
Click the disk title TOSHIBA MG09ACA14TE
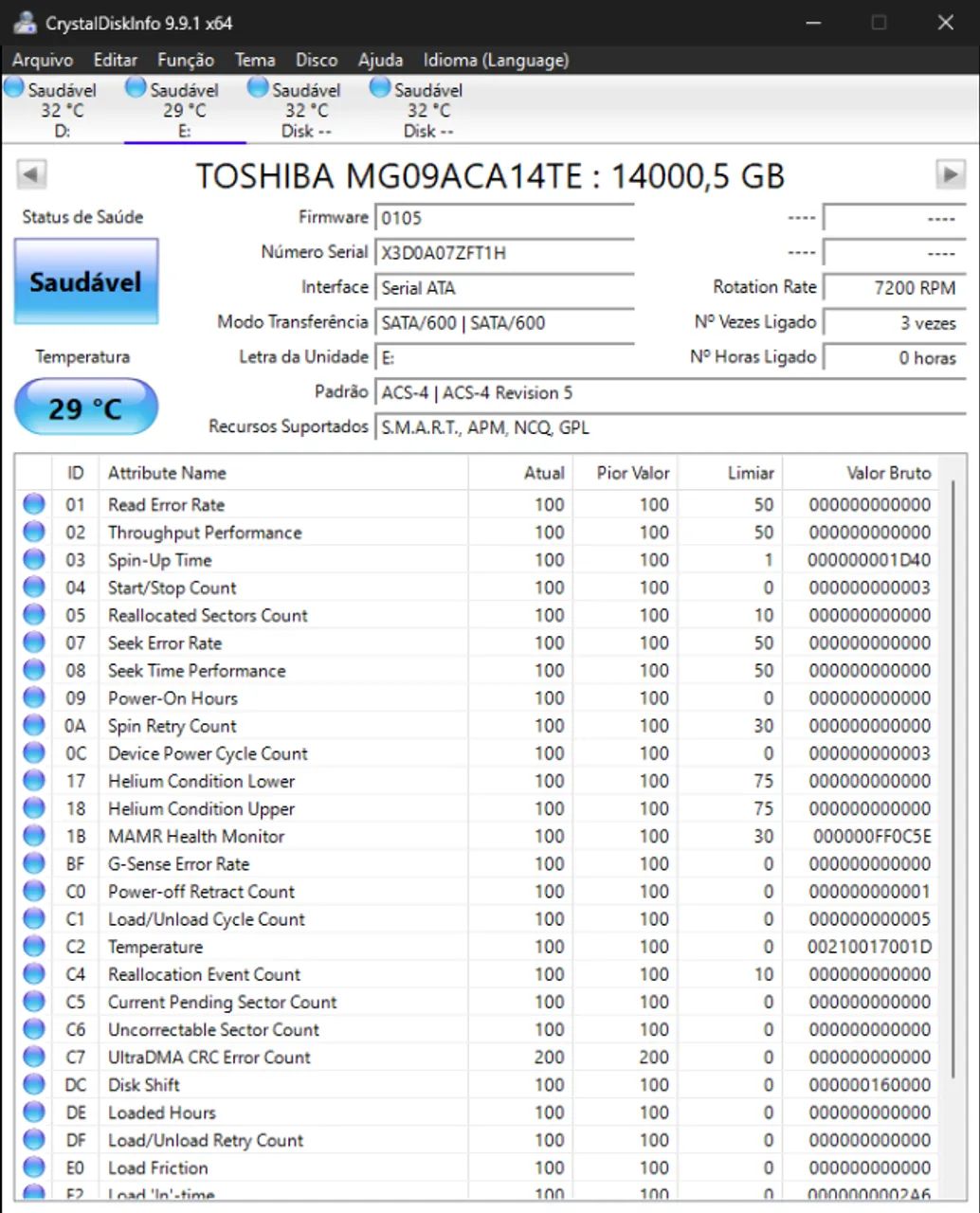[490, 175]
